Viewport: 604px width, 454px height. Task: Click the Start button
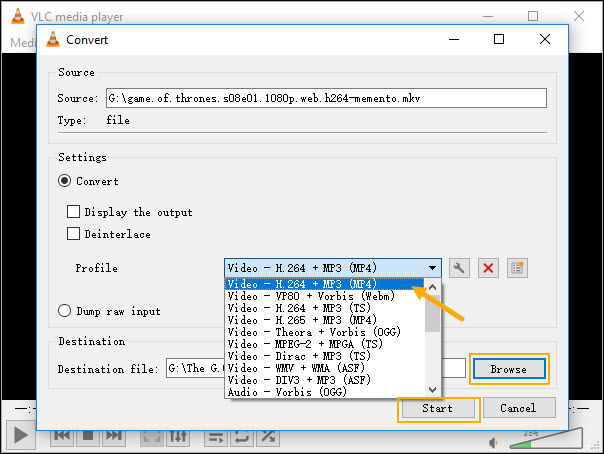[x=438, y=408]
